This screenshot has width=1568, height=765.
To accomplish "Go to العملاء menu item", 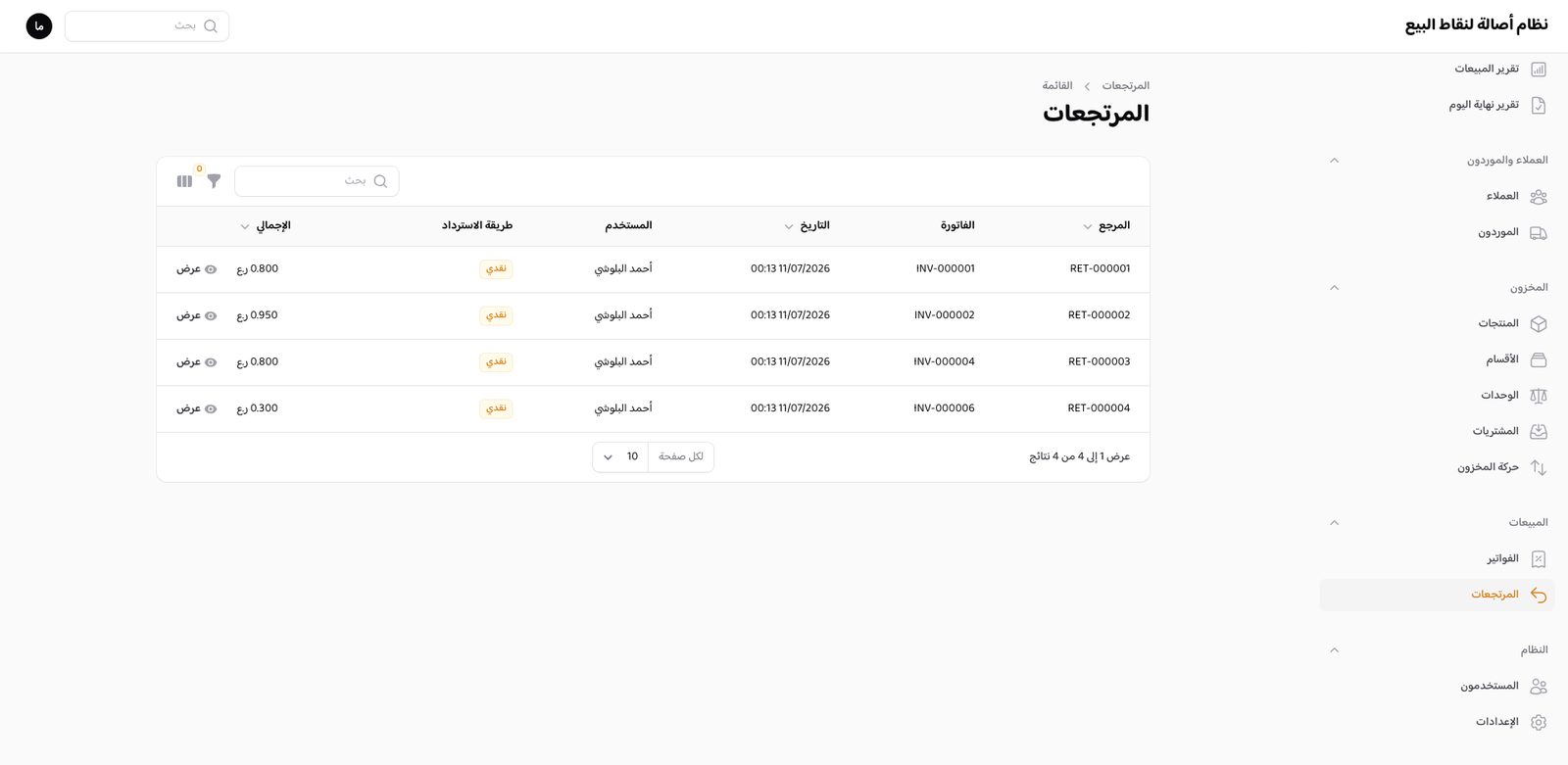I will (1437, 197).
